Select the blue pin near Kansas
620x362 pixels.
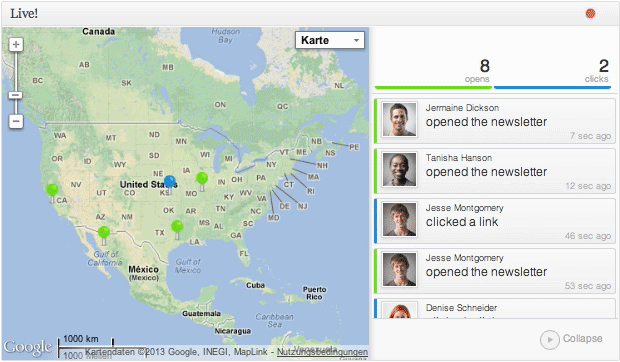tap(170, 185)
